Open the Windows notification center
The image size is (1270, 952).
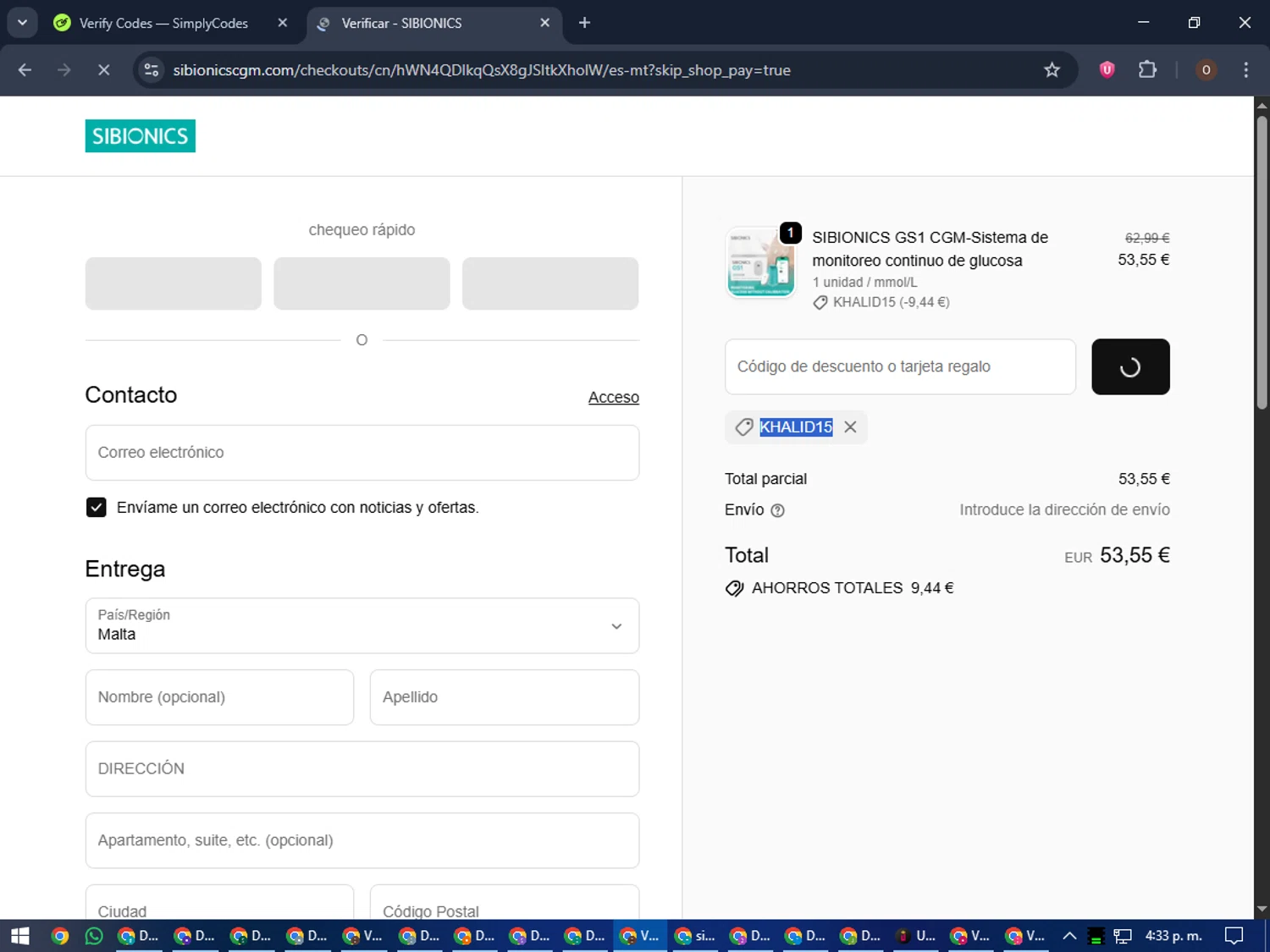pyautogui.click(x=1234, y=936)
